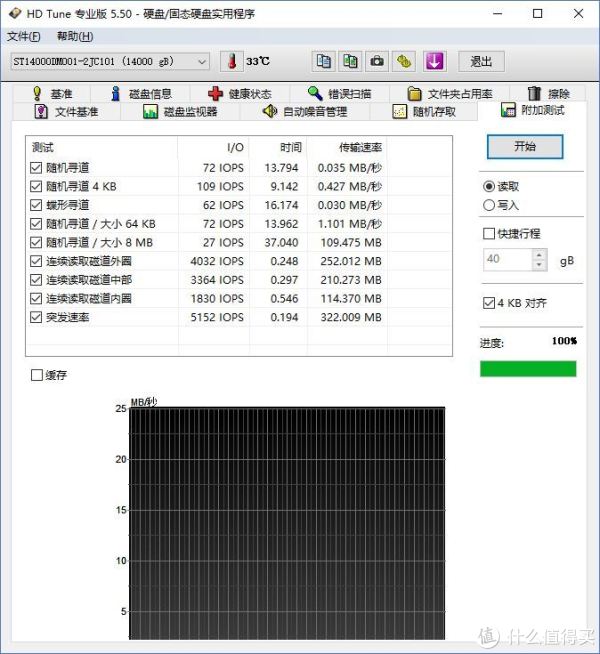Switch to the 随机存取 tab
Screen dimensions: 600x654
tap(424, 112)
